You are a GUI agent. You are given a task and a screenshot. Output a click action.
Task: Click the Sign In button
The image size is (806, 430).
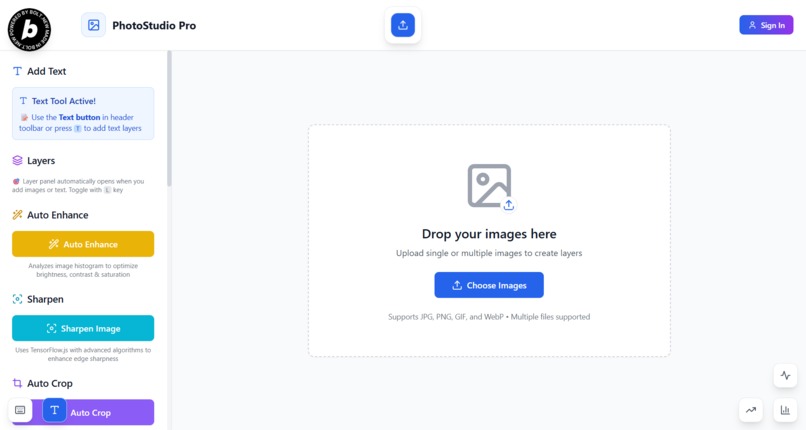[x=766, y=25]
